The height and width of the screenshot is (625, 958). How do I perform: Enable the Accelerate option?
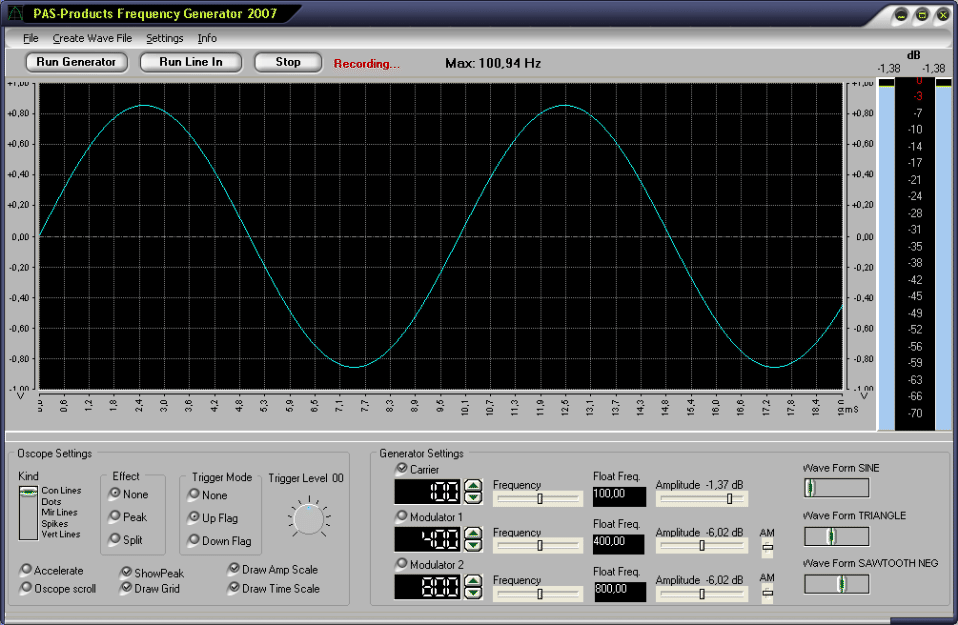pos(26,570)
